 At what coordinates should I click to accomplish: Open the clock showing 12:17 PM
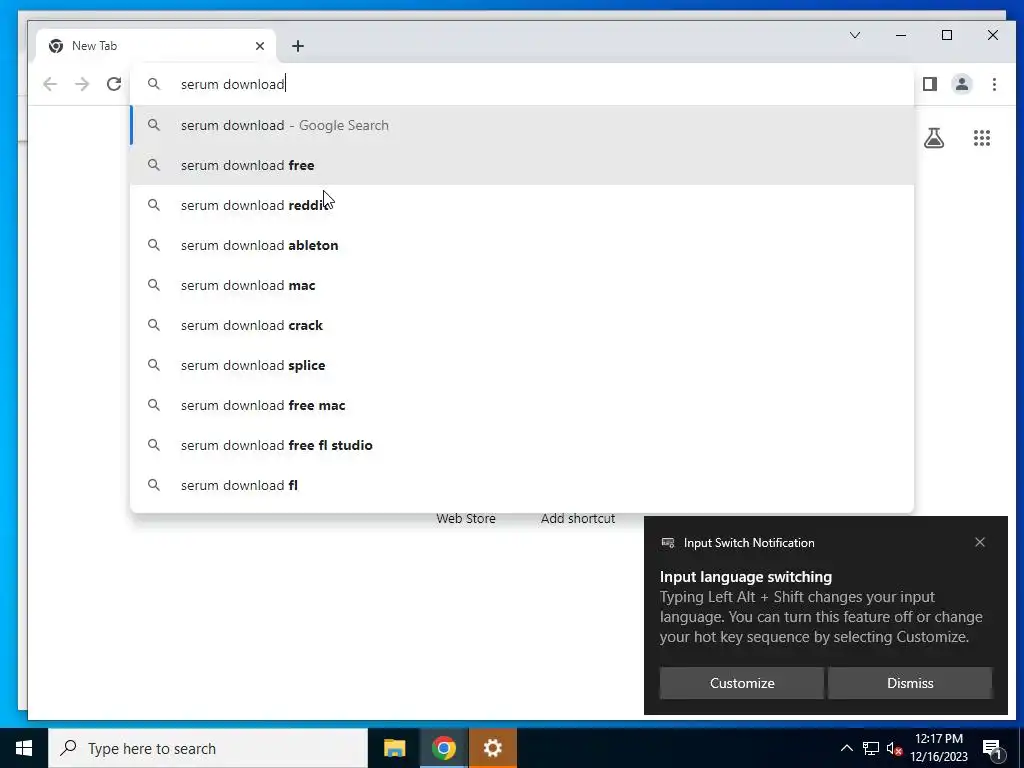[x=939, y=748]
